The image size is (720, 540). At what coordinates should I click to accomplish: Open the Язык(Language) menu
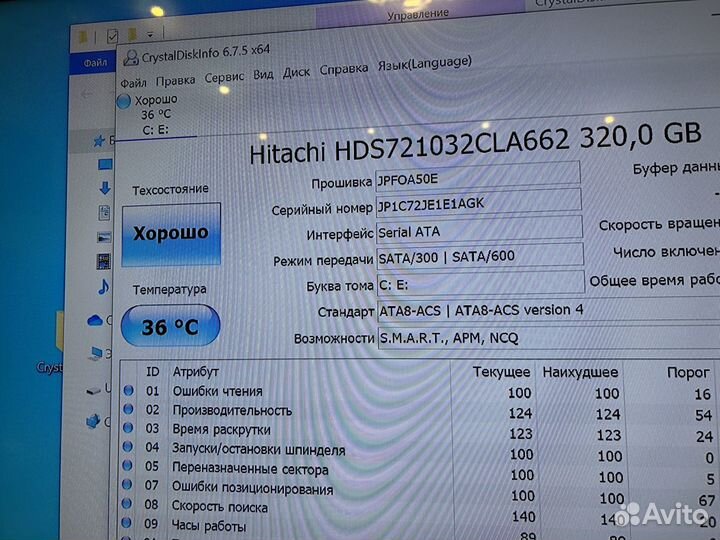(x=424, y=63)
